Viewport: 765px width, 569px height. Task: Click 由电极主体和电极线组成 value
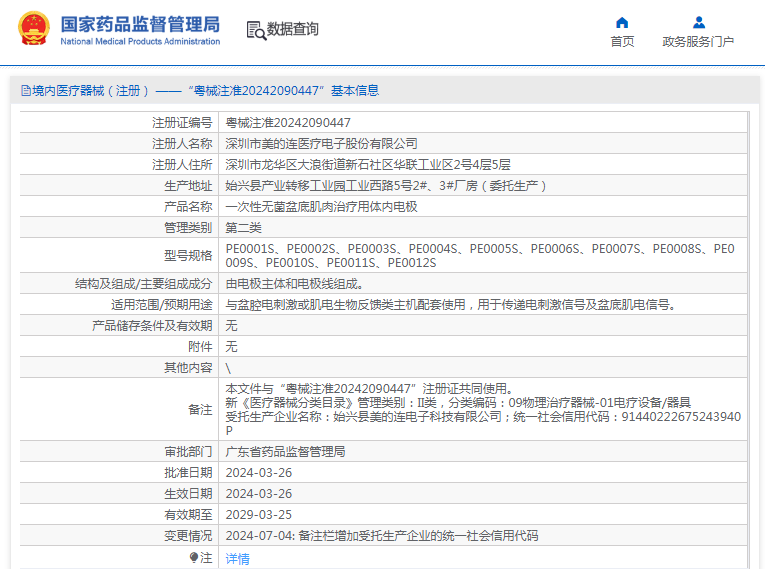(x=294, y=284)
